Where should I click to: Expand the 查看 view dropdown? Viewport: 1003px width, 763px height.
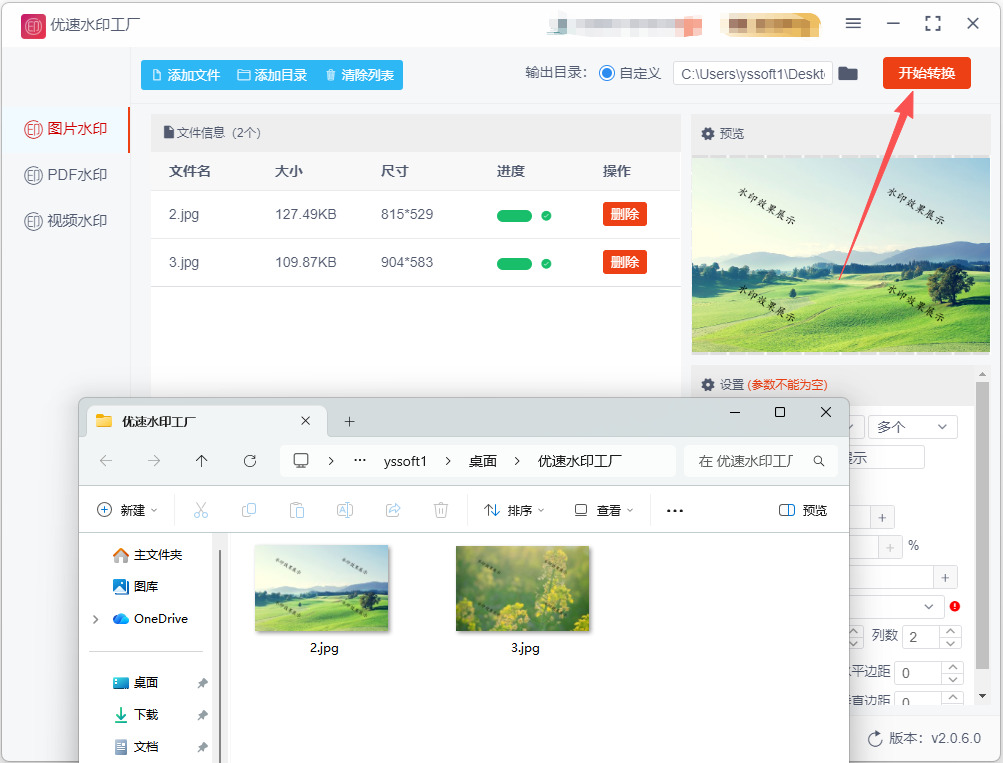[x=604, y=510]
